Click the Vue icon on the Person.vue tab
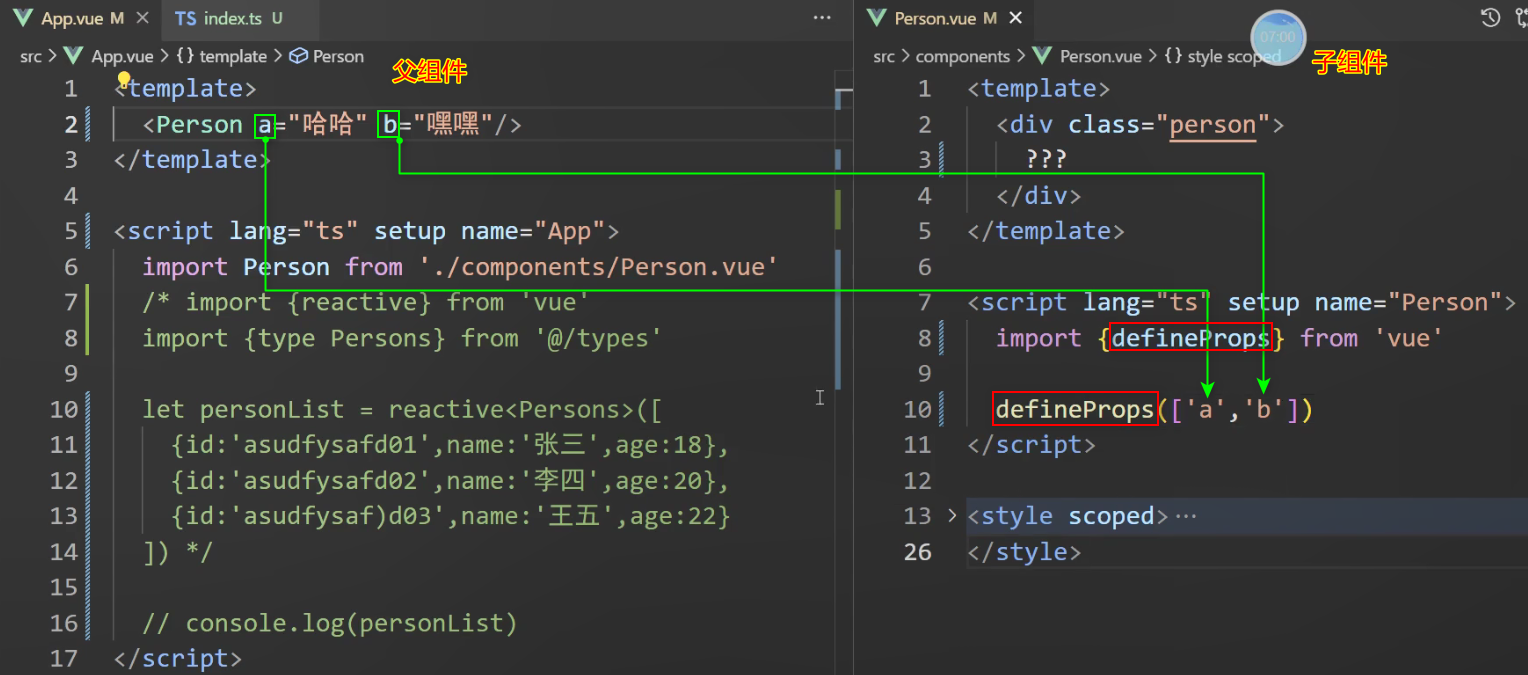This screenshot has width=1528, height=675. click(879, 17)
